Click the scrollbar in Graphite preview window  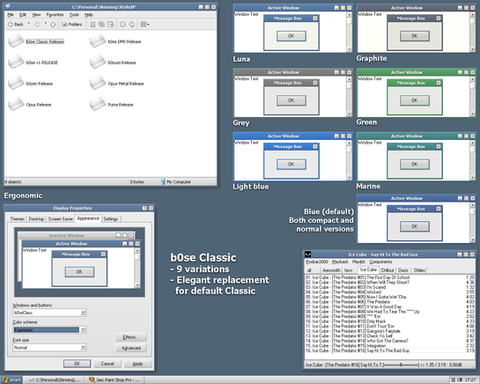point(472,32)
